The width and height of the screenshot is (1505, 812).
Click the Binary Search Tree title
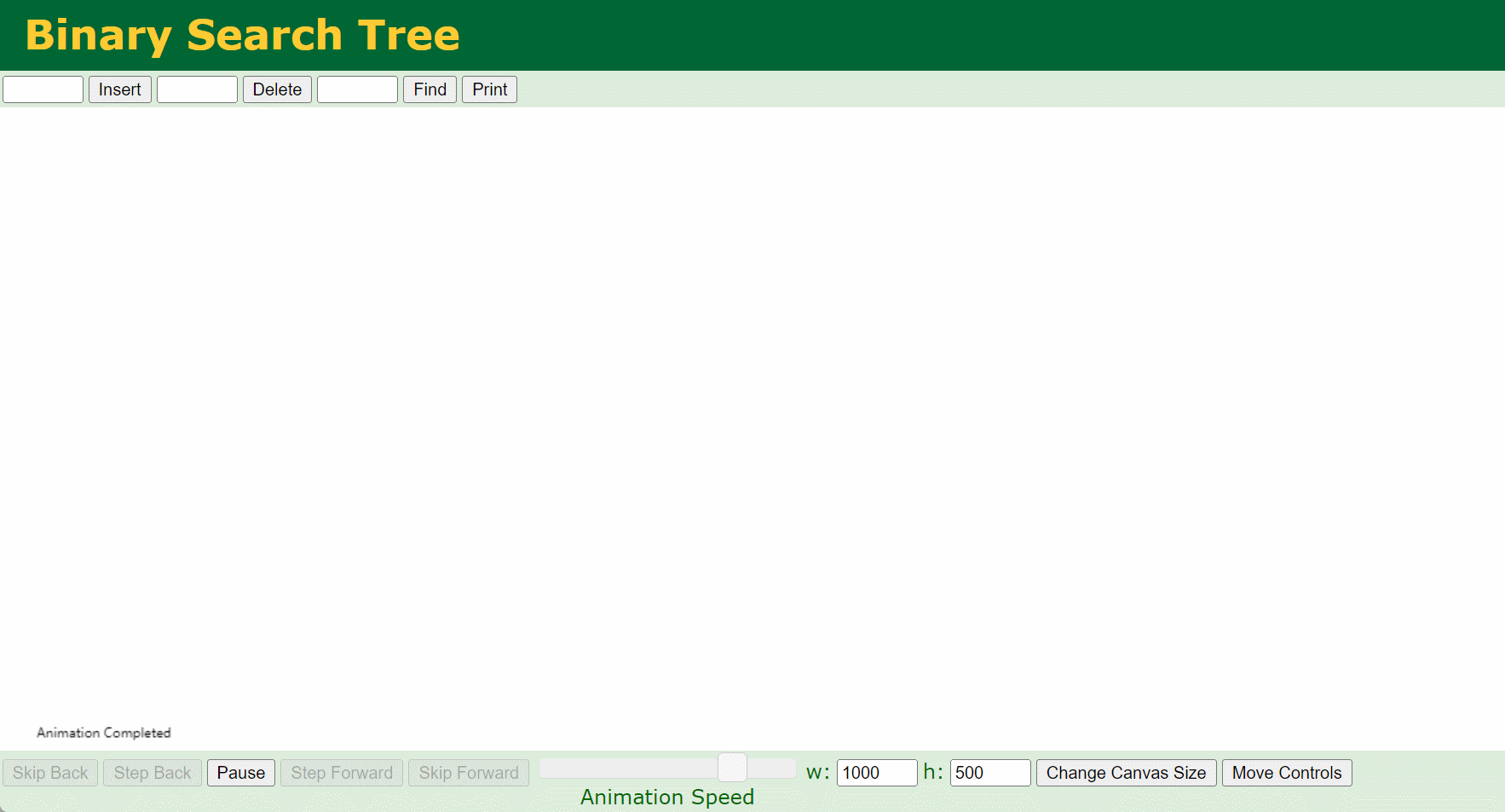coord(242,36)
